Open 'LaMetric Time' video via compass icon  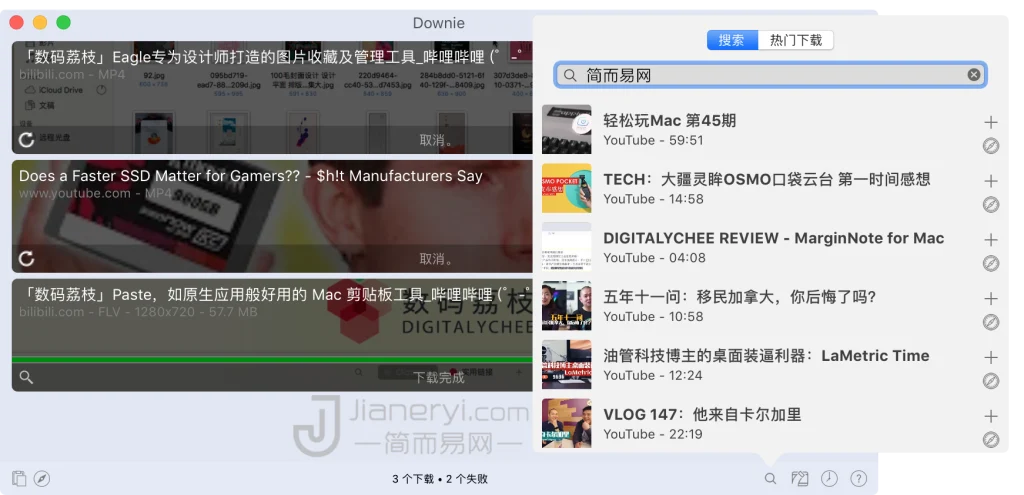click(991, 381)
